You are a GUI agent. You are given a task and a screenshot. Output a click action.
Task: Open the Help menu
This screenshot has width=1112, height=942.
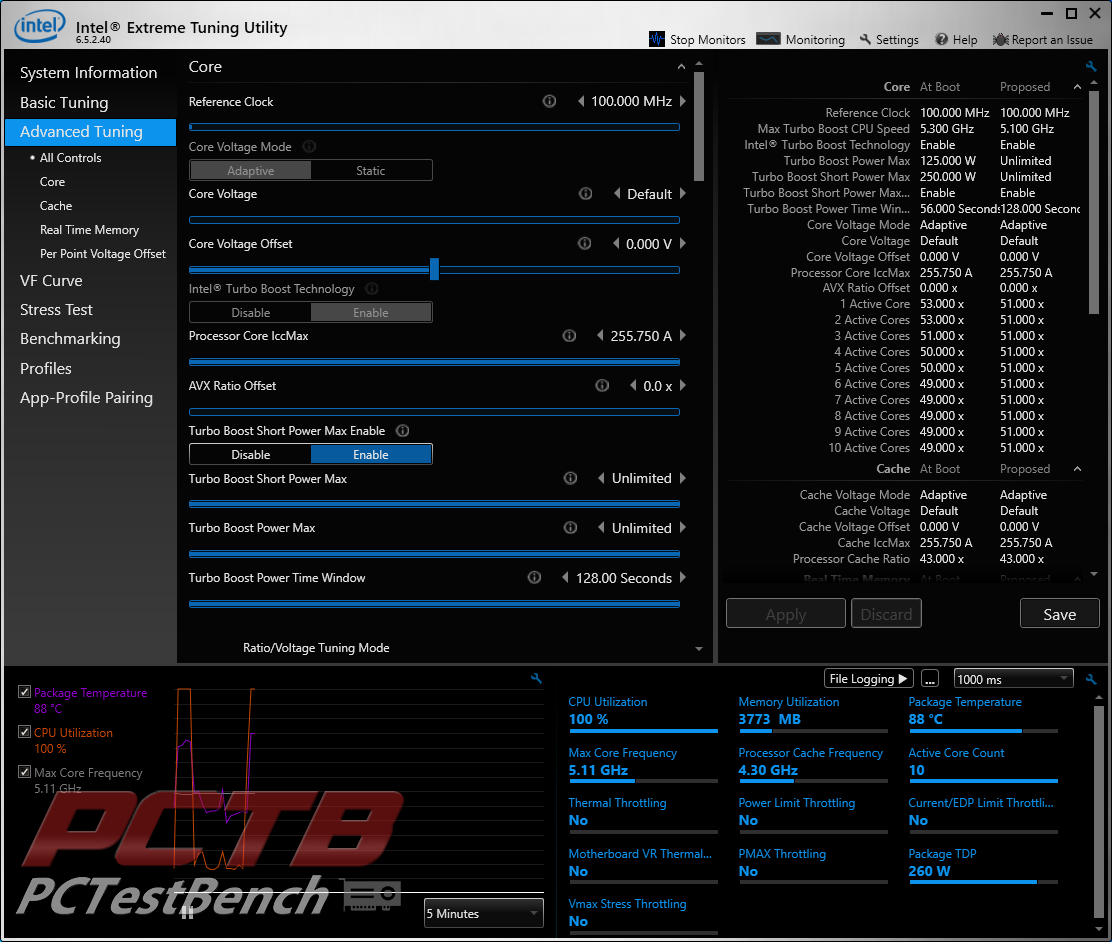point(956,39)
